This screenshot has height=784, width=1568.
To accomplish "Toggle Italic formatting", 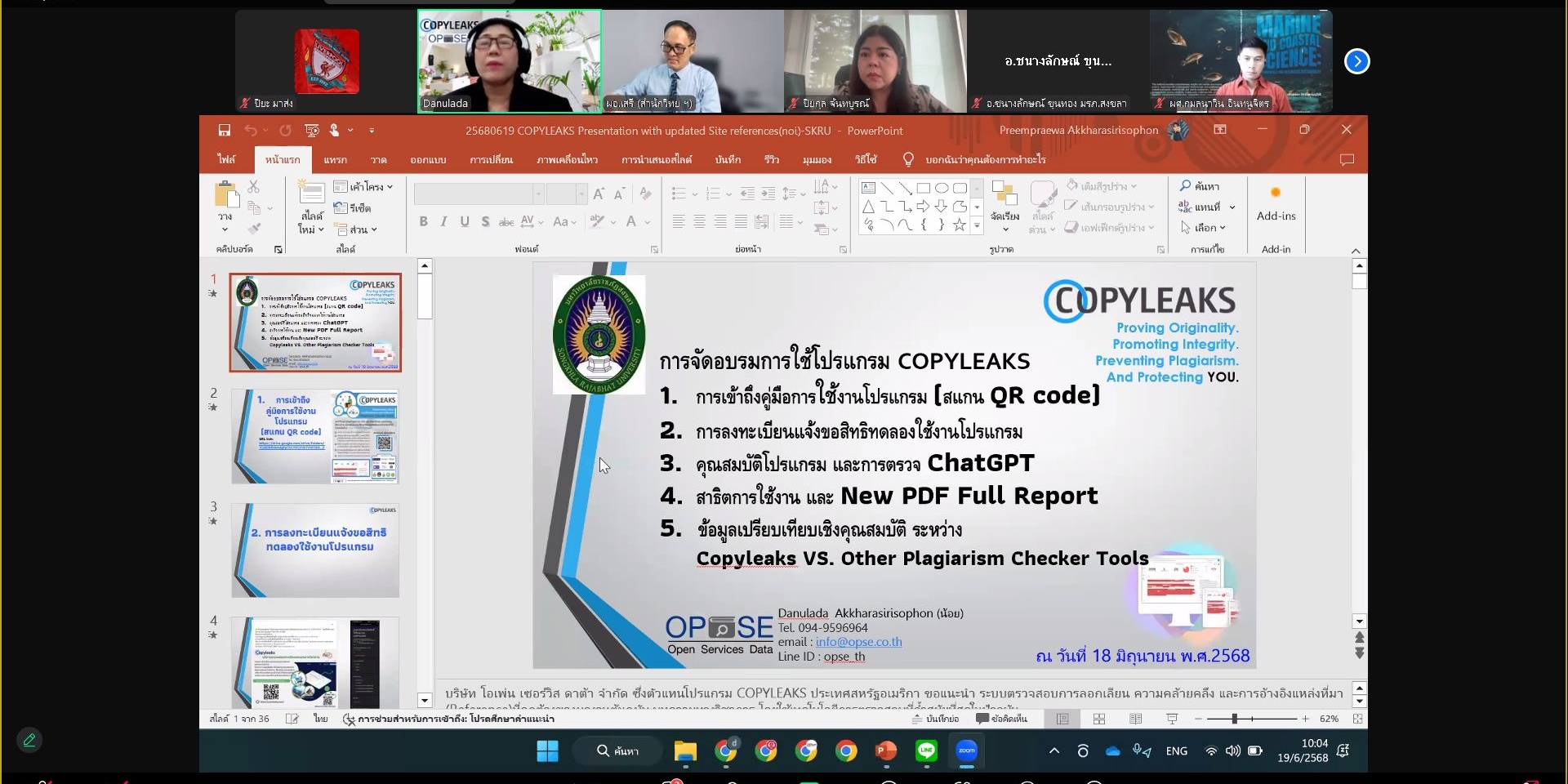I will tap(443, 221).
